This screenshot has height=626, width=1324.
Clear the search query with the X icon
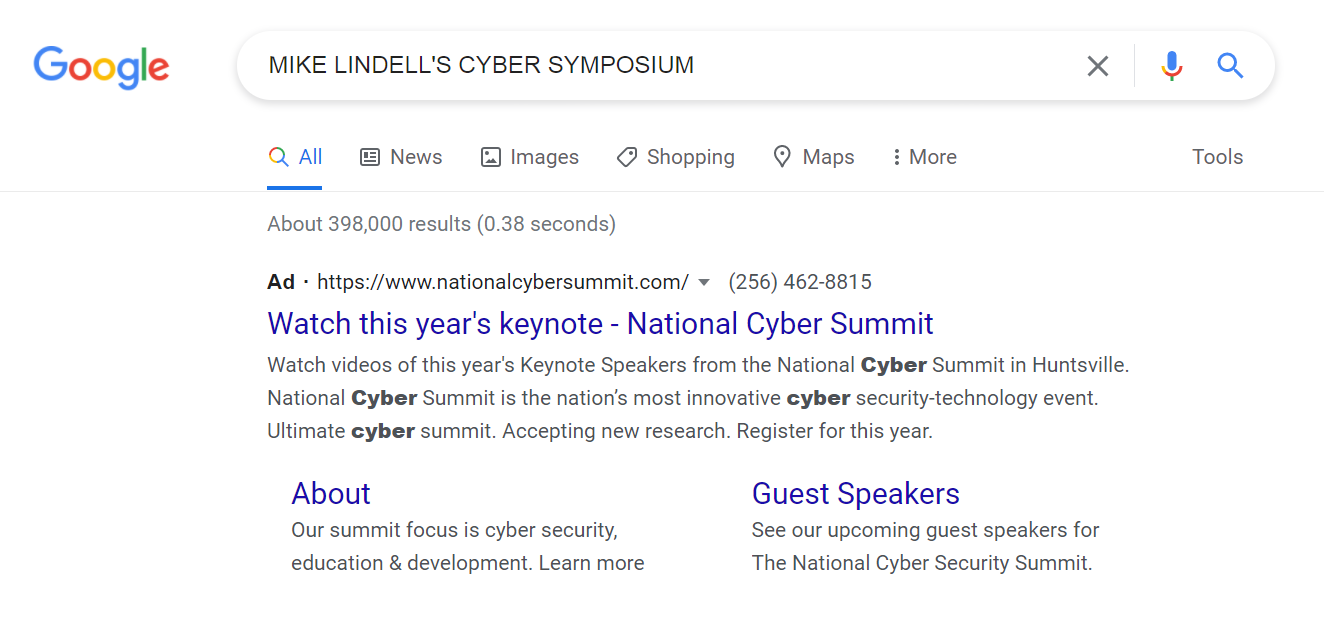tap(1098, 66)
